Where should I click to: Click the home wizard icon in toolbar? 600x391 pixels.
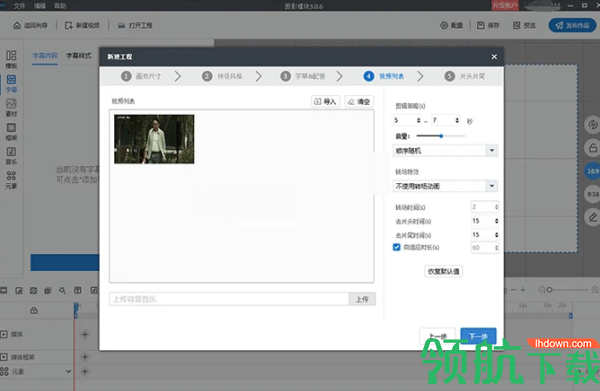point(17,26)
